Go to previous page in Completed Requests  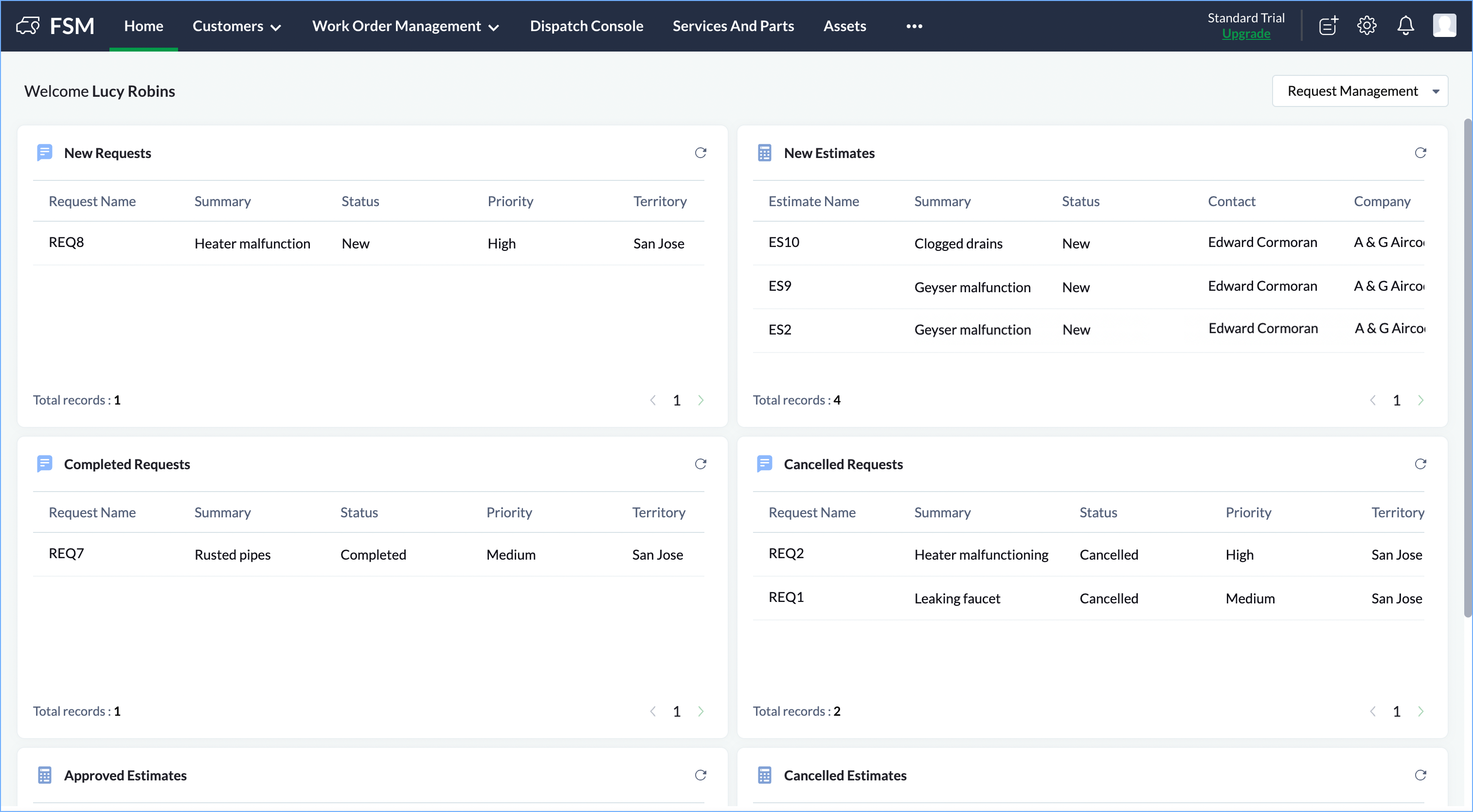coord(653,711)
